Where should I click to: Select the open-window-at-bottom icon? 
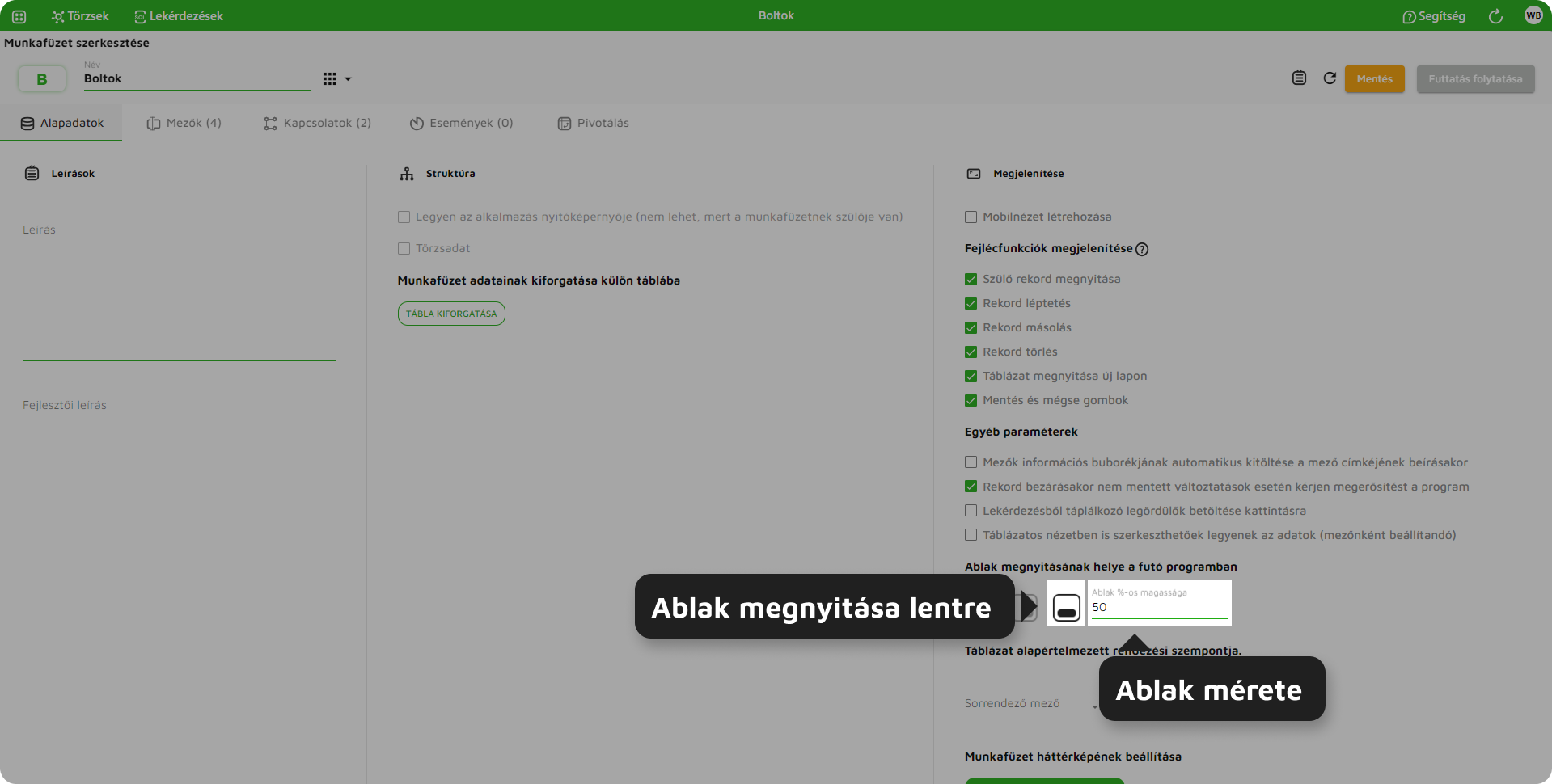[x=1066, y=607]
